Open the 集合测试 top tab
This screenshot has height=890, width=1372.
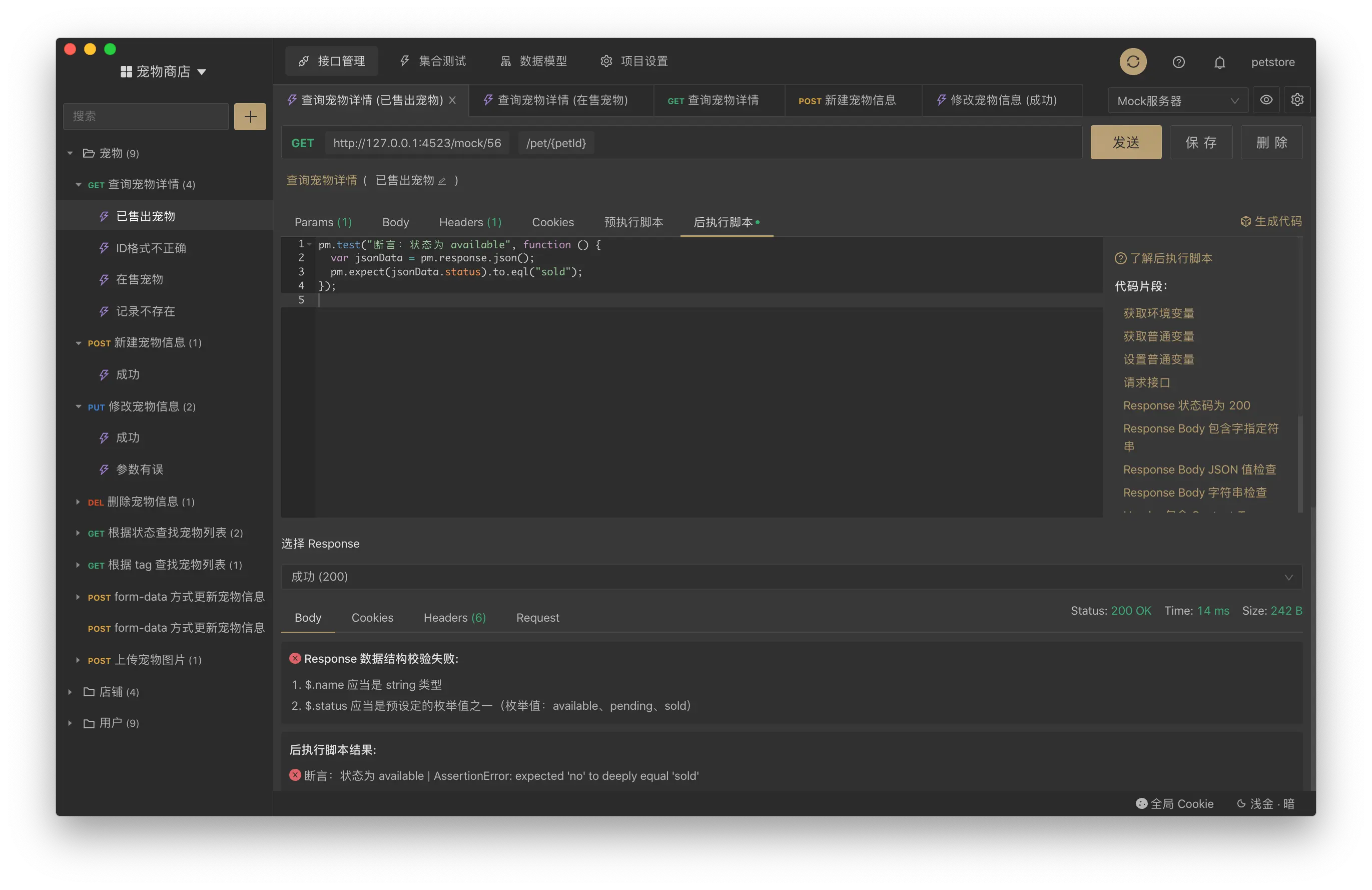coord(432,61)
